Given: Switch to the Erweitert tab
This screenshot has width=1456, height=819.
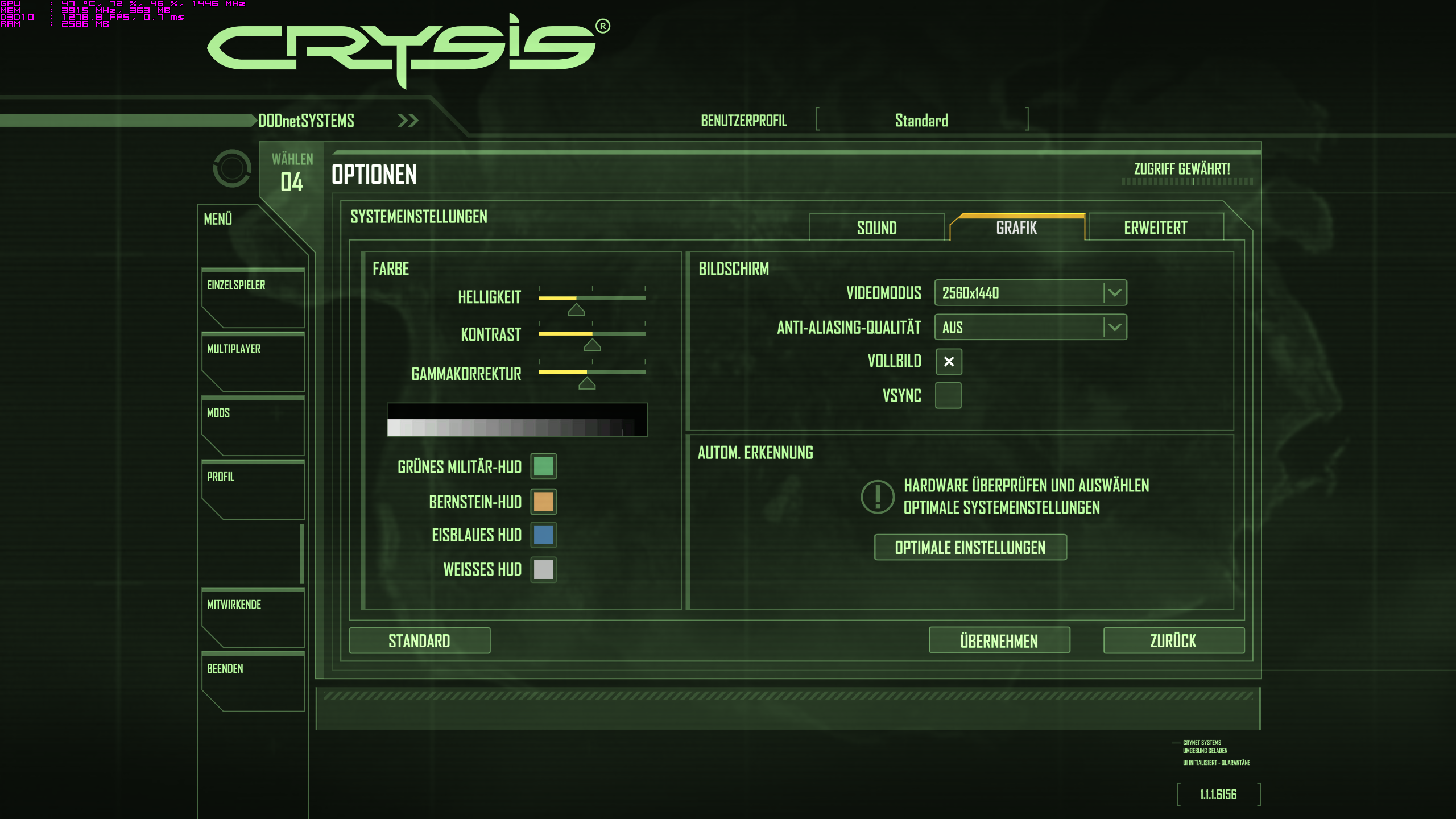Looking at the screenshot, I should point(1155,228).
